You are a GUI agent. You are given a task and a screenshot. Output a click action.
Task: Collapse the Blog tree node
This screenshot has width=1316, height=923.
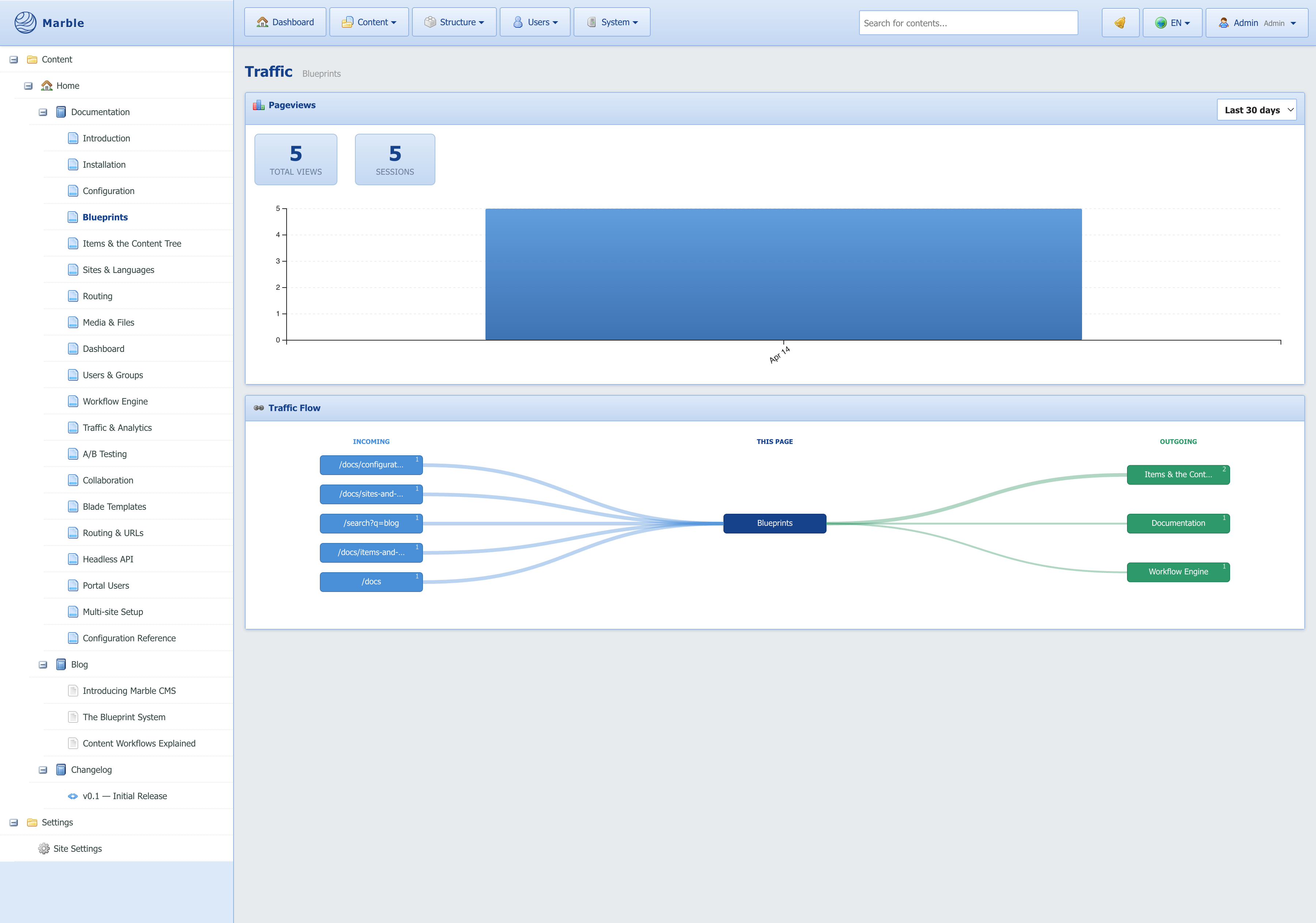(x=43, y=664)
